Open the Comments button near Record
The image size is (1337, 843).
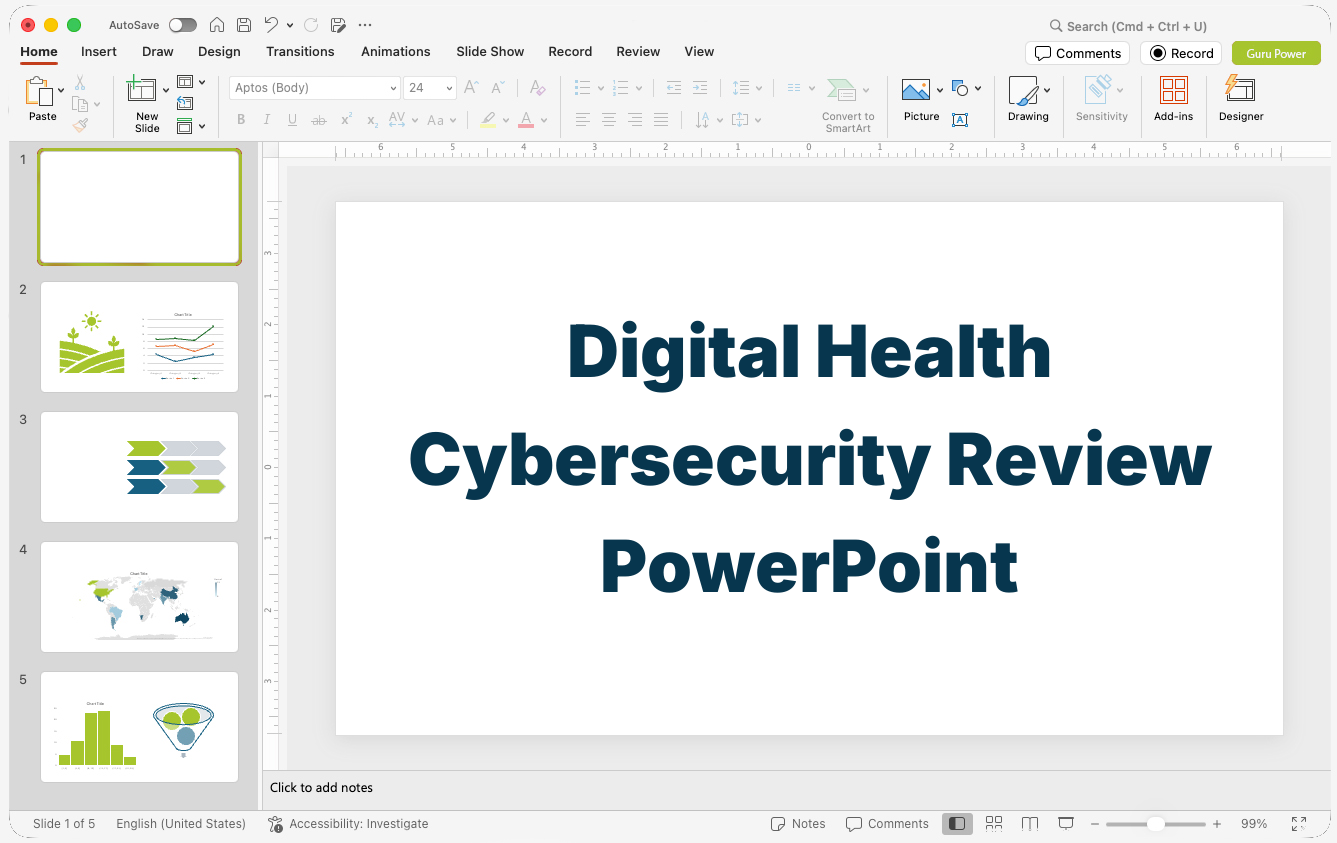point(1077,53)
